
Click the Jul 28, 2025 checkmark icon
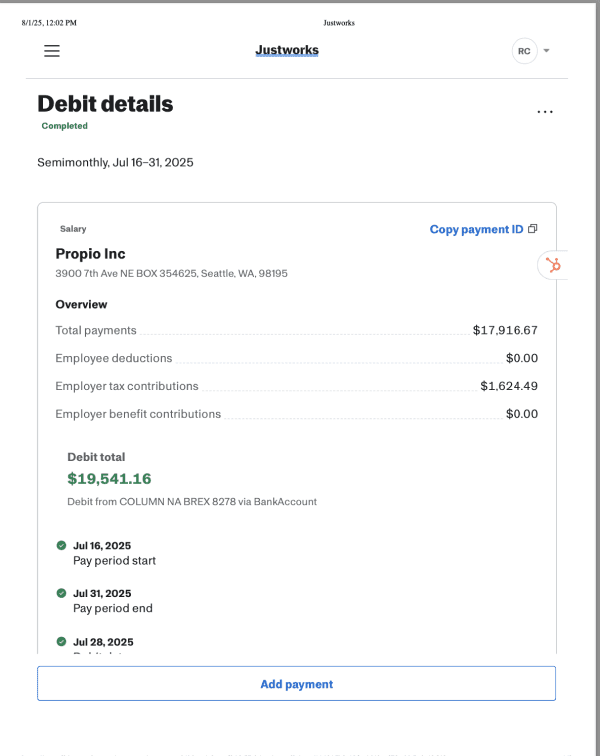tap(61, 641)
